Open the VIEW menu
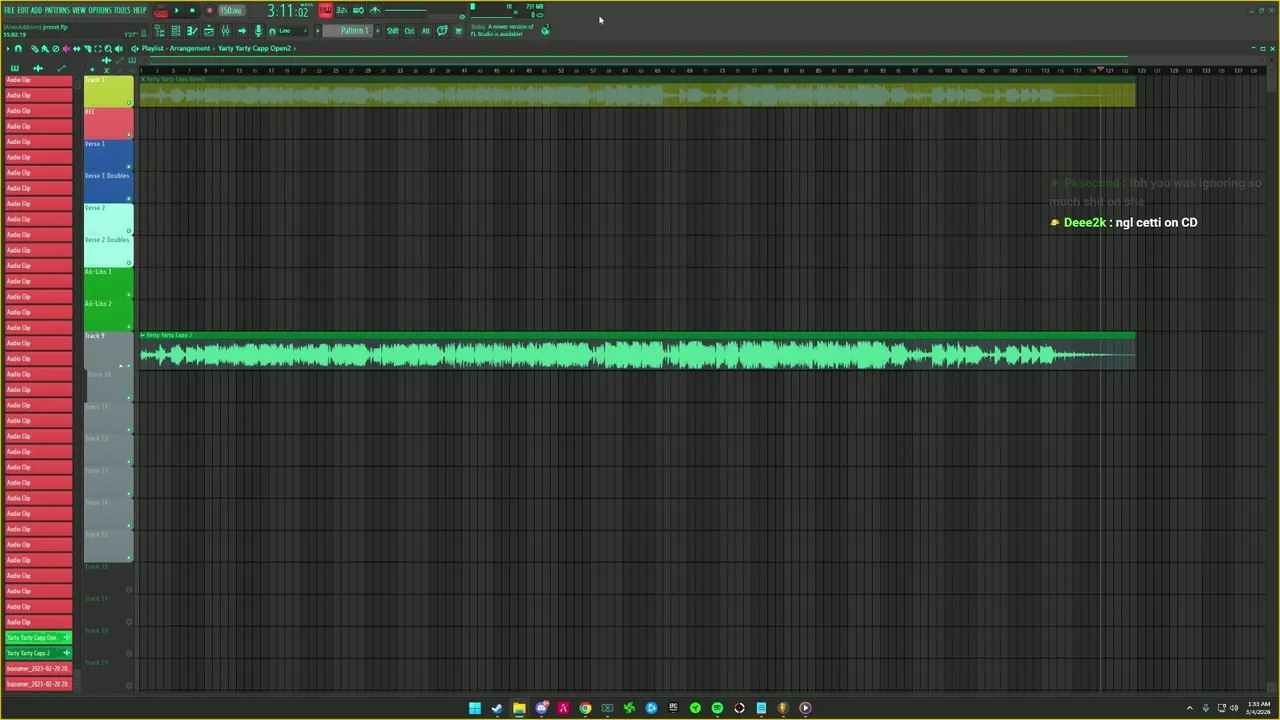The height and width of the screenshot is (720, 1280). [79, 10]
